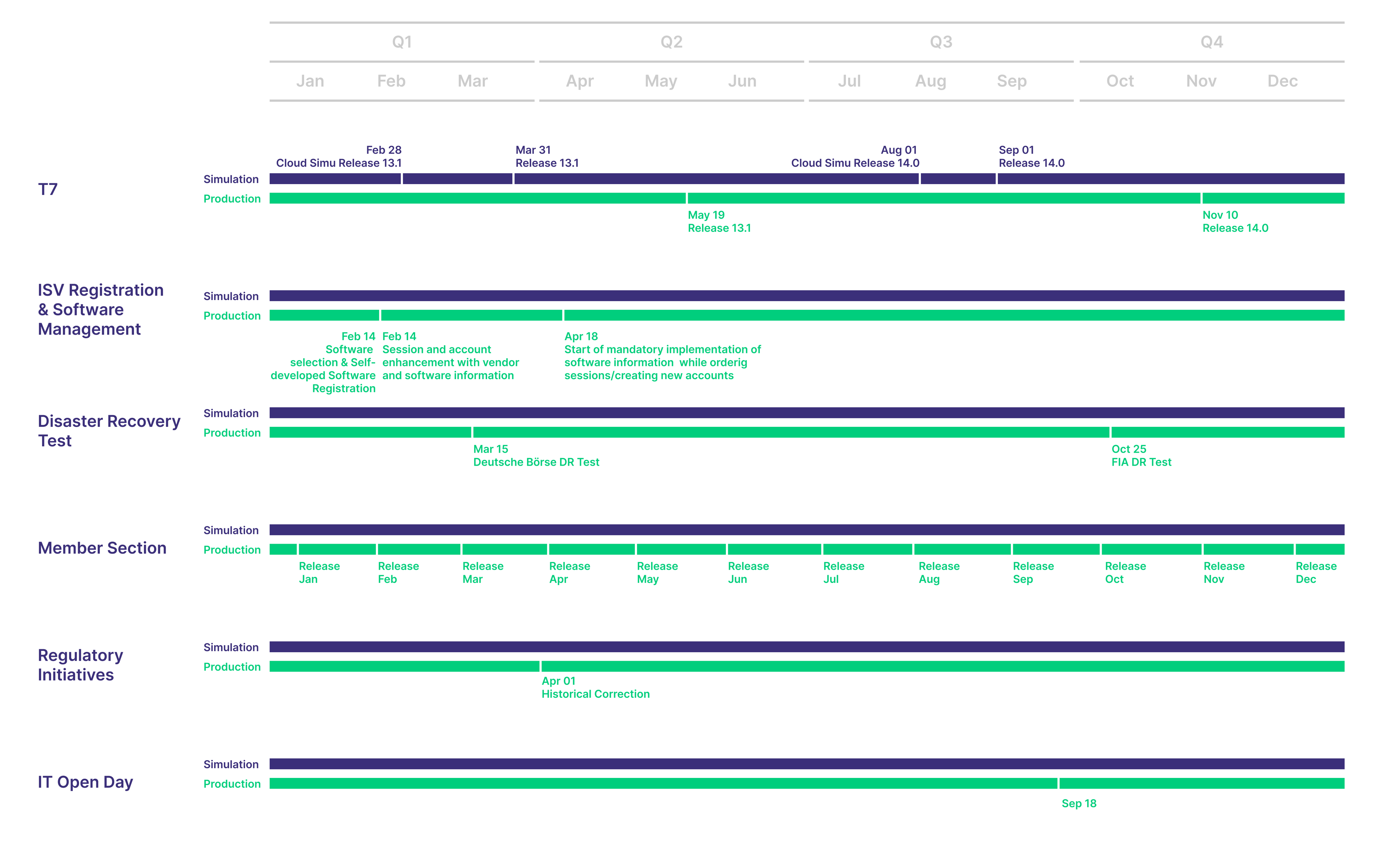Viewport: 1400px width, 842px height.
Task: Click the Disaster Recovery Test purple Simulation bar
Action: 806,412
